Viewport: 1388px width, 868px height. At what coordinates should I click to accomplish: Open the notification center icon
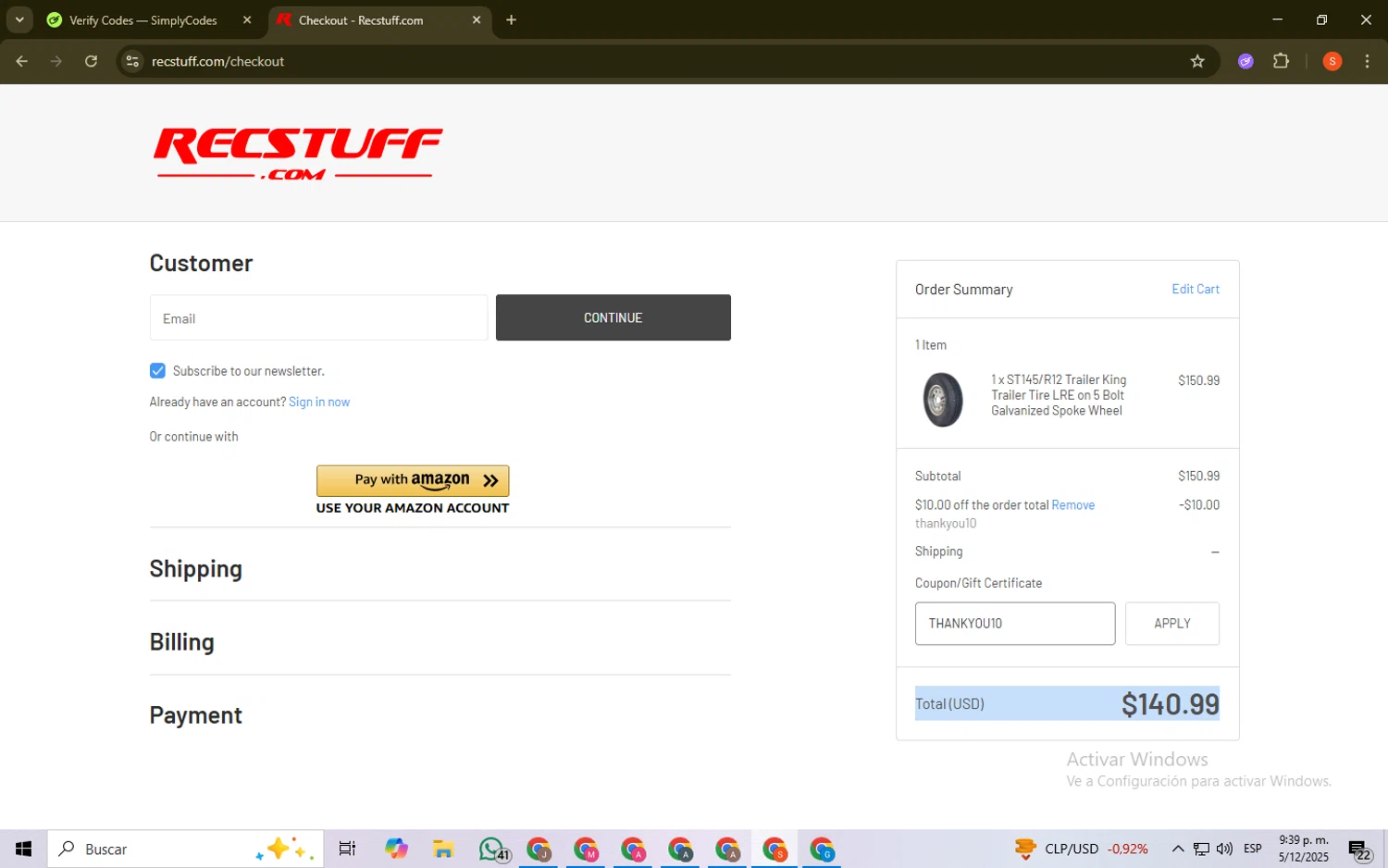coord(1358,849)
